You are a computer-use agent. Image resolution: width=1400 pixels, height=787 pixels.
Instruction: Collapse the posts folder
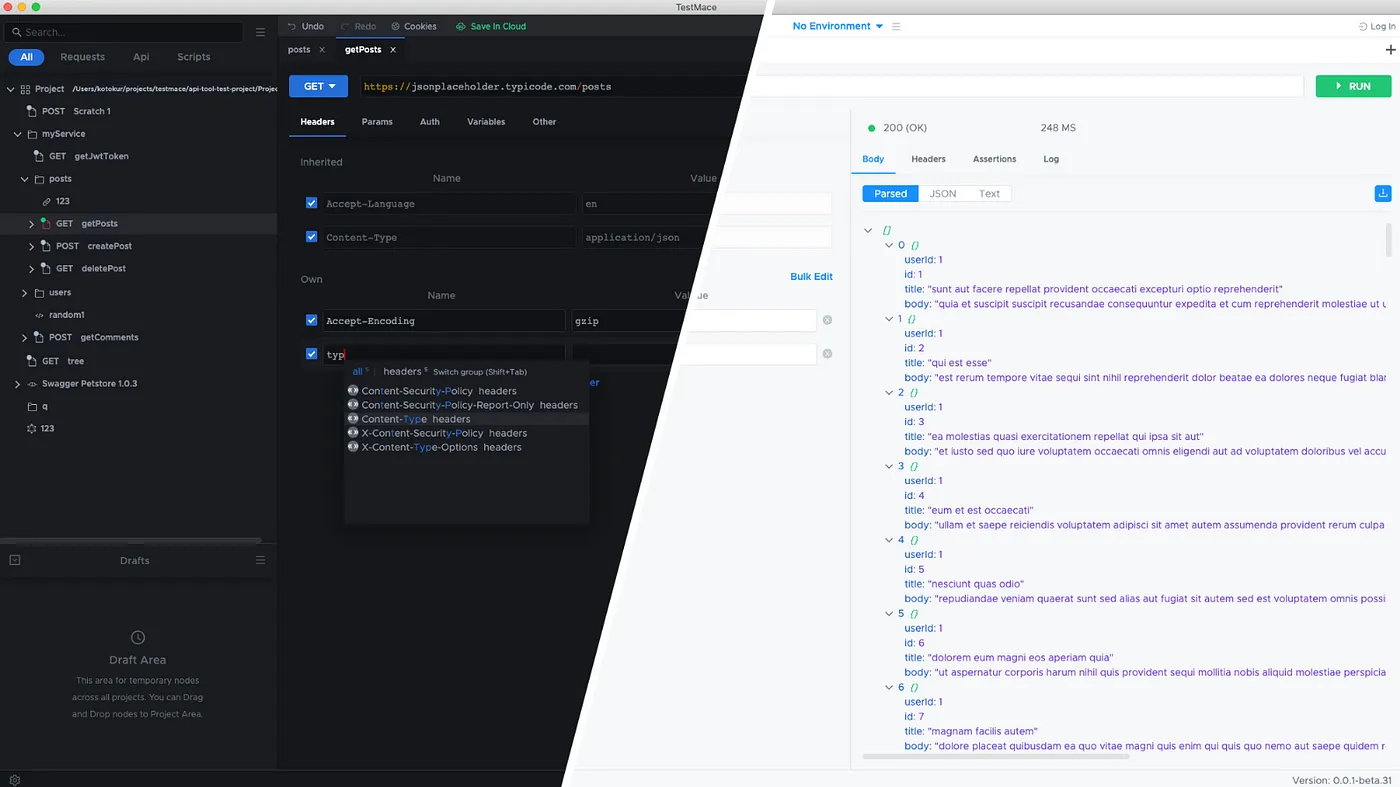[x=25, y=179]
